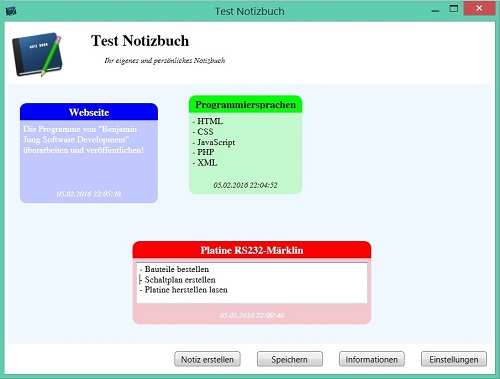Click the 'Test Notizbuch' page heading
The image size is (500, 379).
tap(140, 41)
